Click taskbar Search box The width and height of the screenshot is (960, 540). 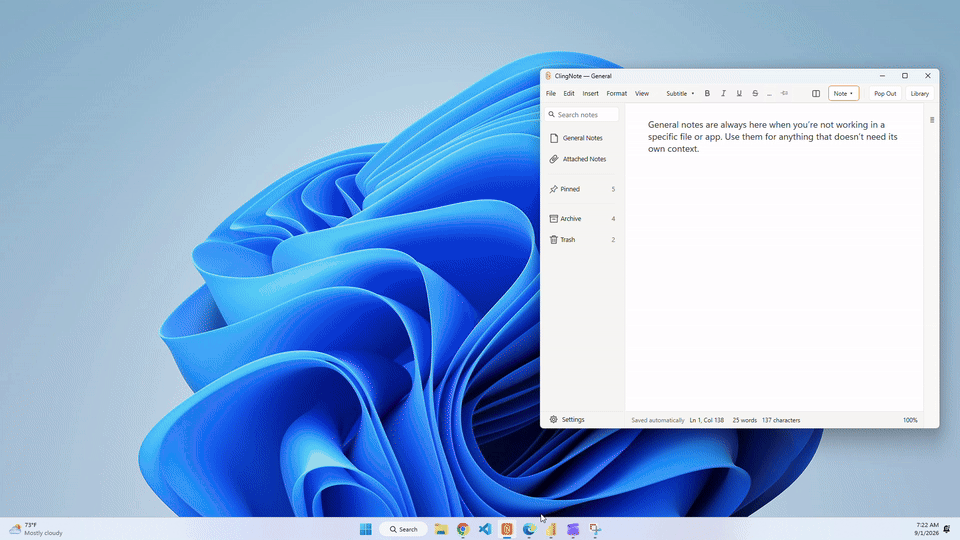tap(403, 529)
